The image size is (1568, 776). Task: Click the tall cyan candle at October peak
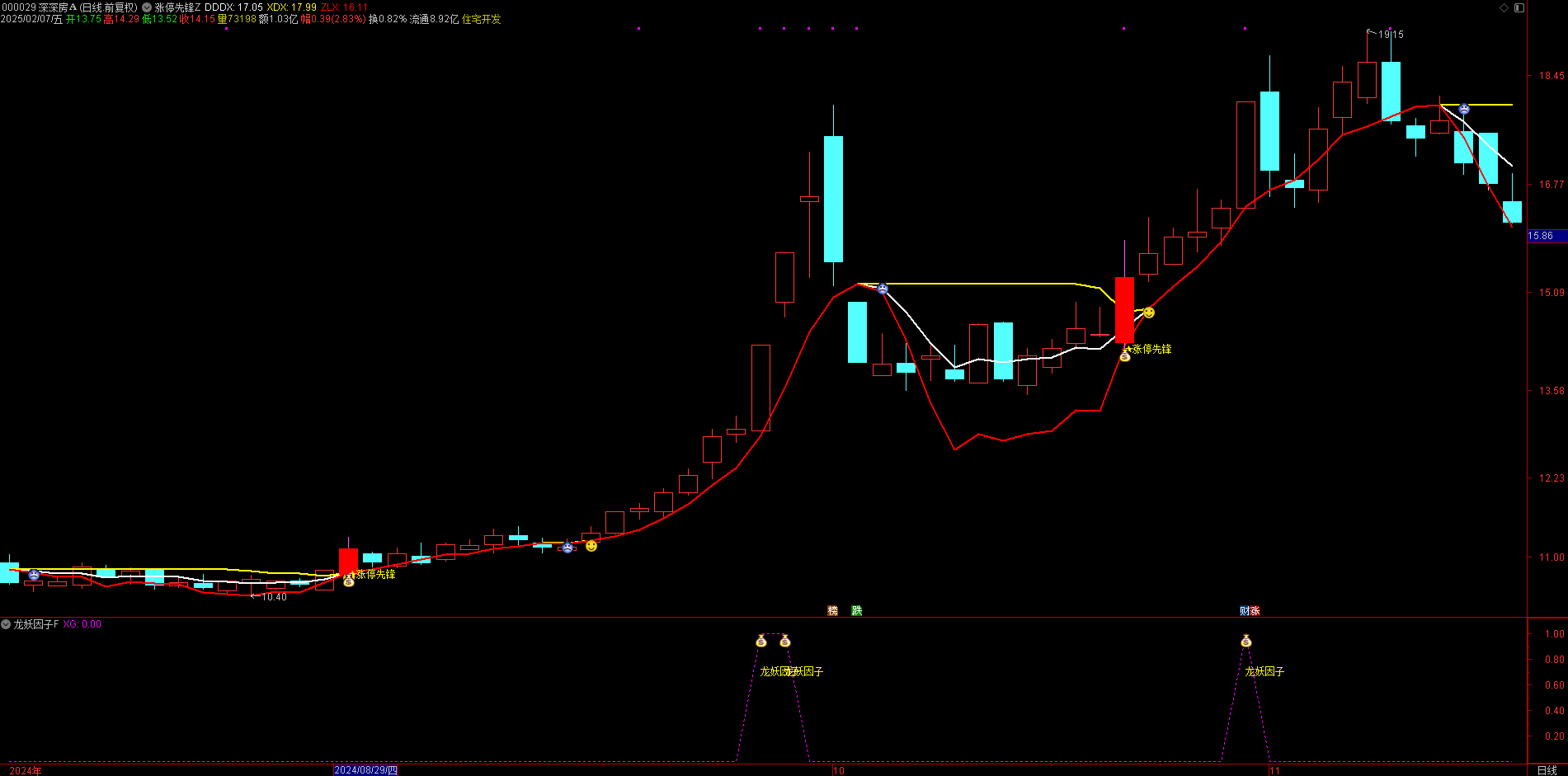click(833, 199)
